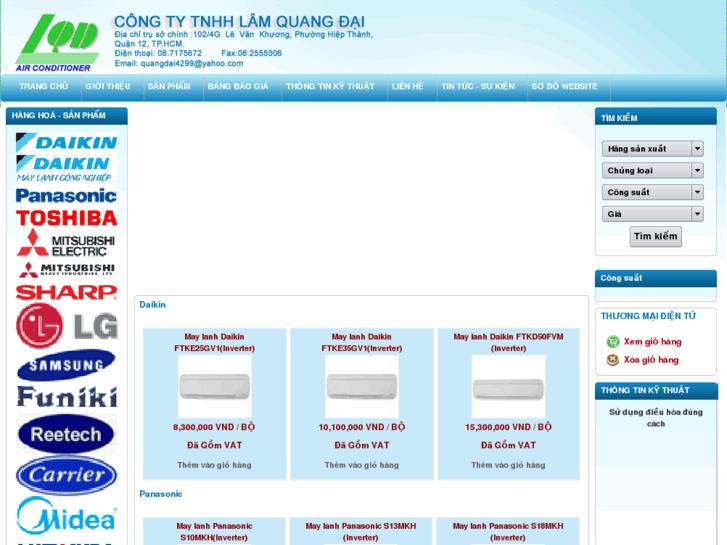This screenshot has width=727, height=545.
Task: Expand the Giá price dropdown
Action: (x=652, y=214)
